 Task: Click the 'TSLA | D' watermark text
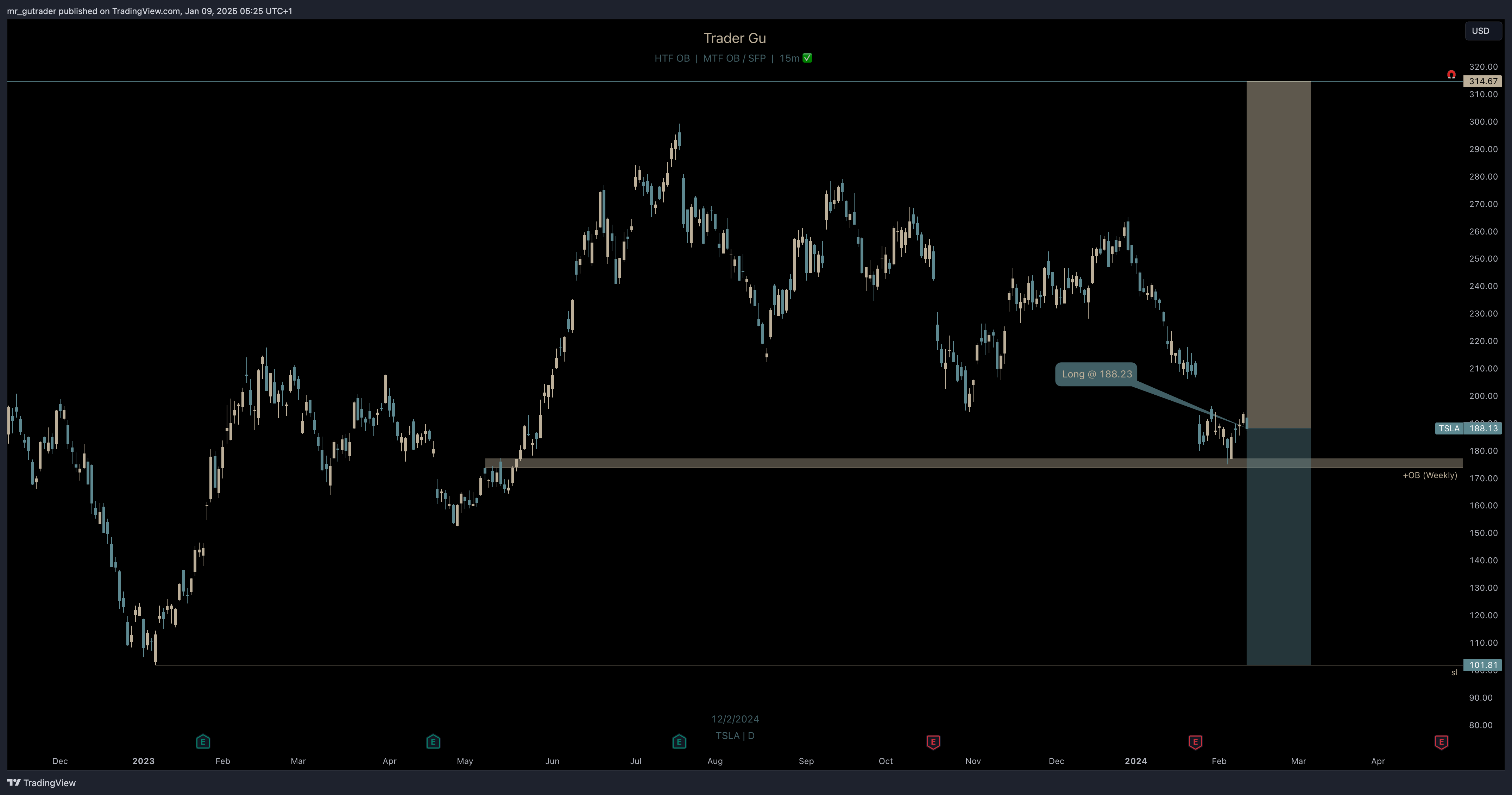click(x=735, y=735)
